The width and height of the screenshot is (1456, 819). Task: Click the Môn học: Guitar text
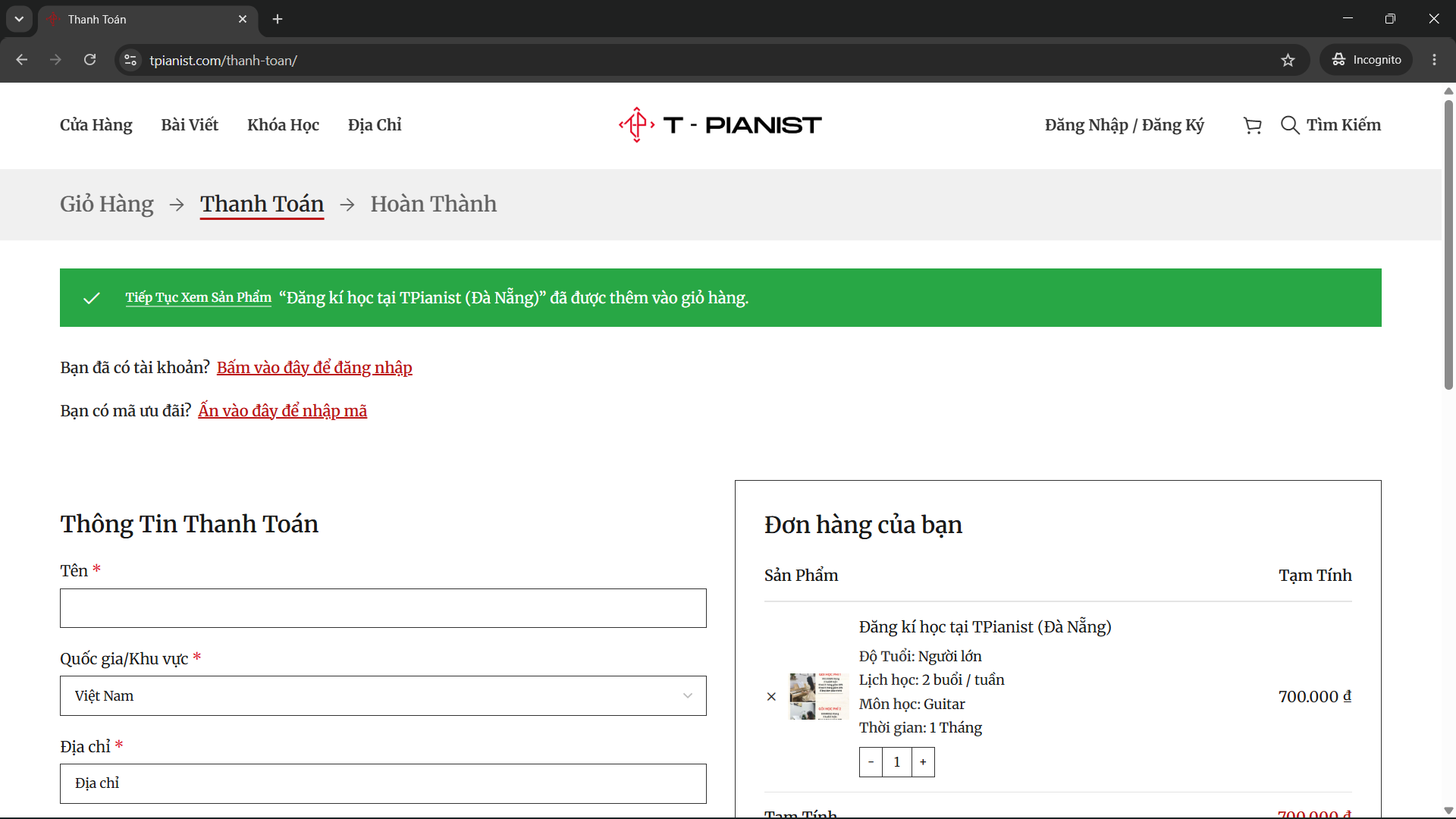(x=912, y=704)
